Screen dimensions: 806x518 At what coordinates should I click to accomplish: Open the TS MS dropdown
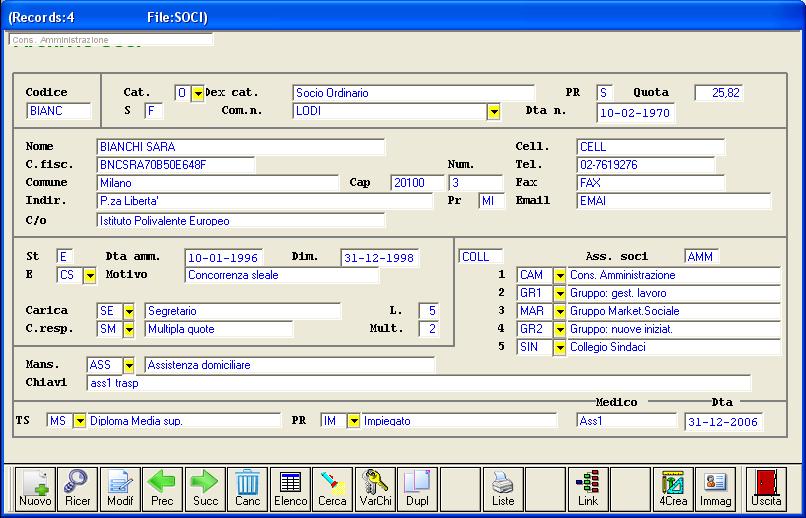click(x=80, y=421)
